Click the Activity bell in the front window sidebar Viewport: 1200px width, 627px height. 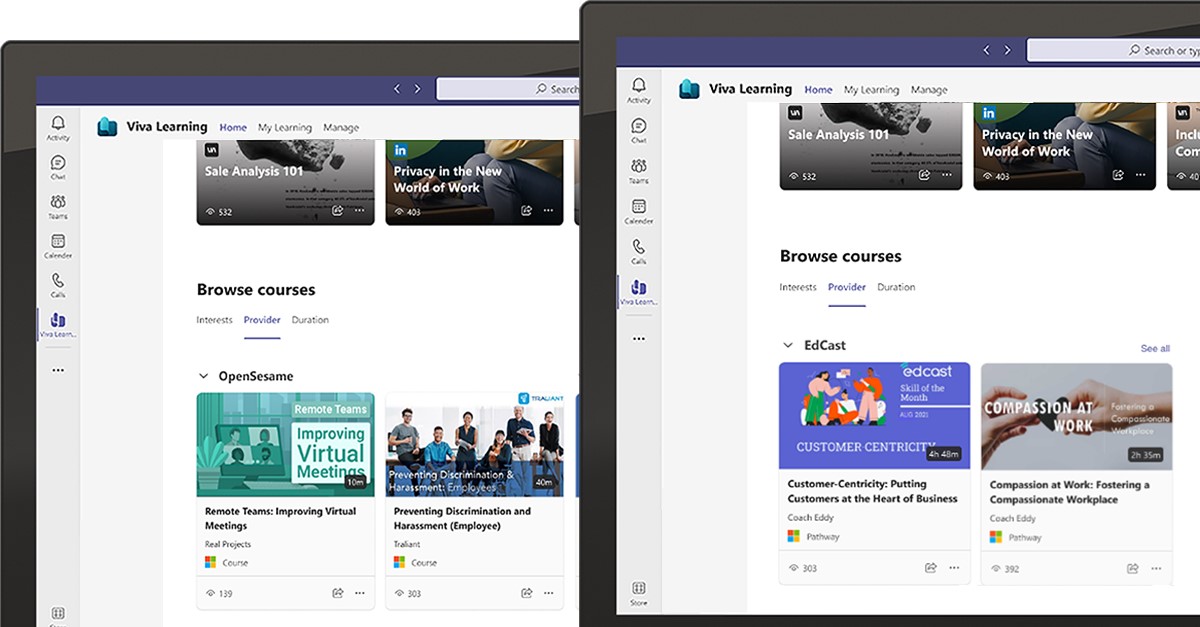[639, 89]
